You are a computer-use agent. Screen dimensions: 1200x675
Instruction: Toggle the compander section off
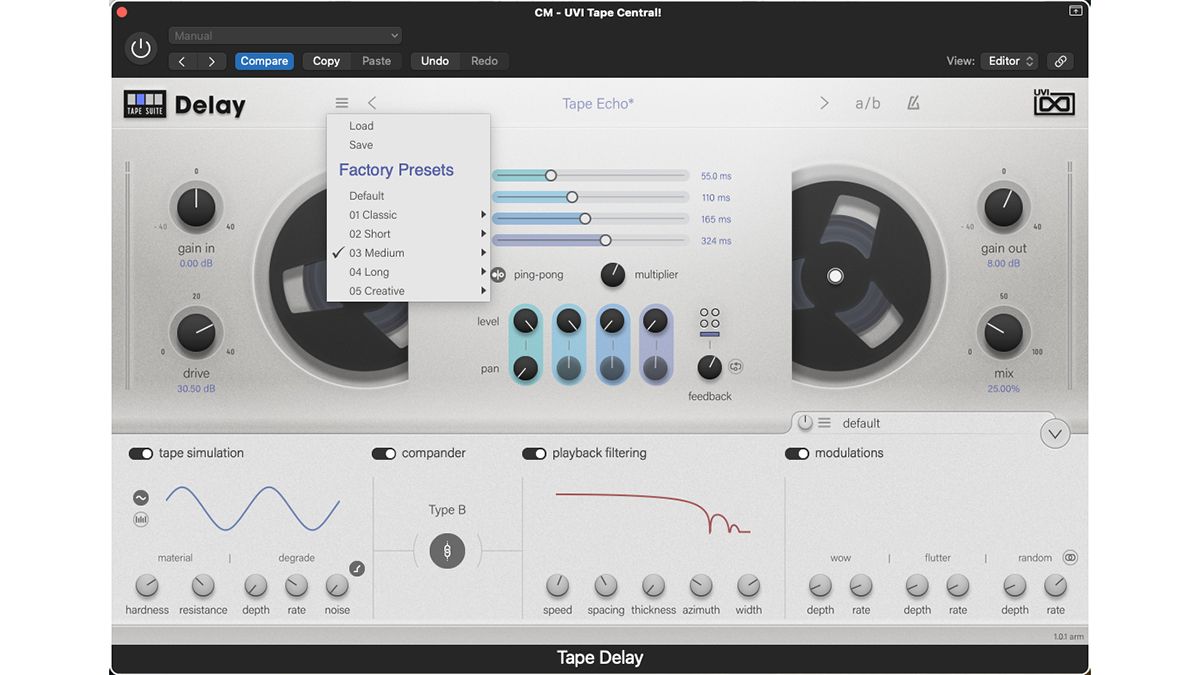(x=384, y=453)
